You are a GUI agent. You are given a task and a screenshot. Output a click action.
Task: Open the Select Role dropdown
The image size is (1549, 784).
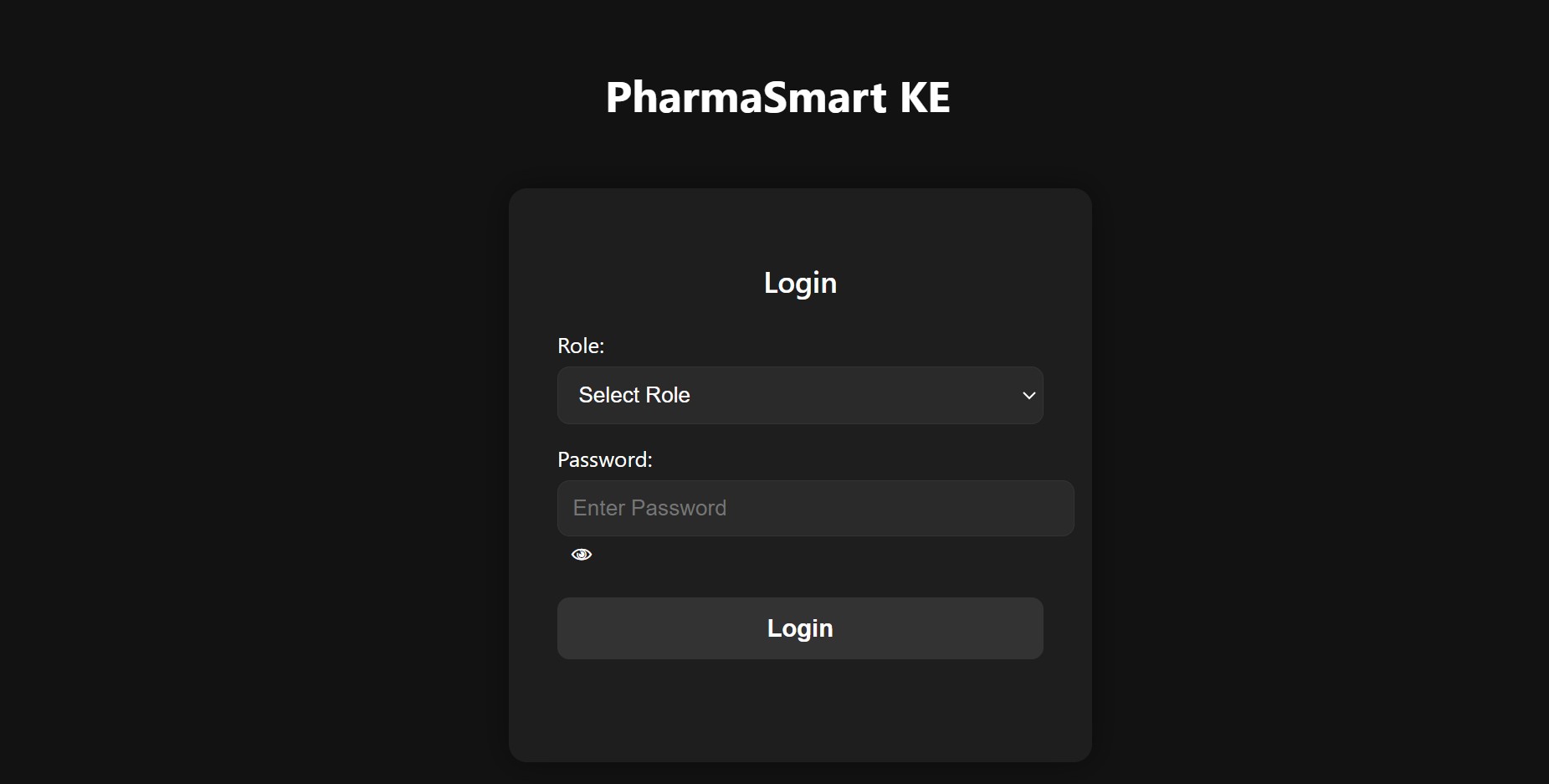coord(799,395)
